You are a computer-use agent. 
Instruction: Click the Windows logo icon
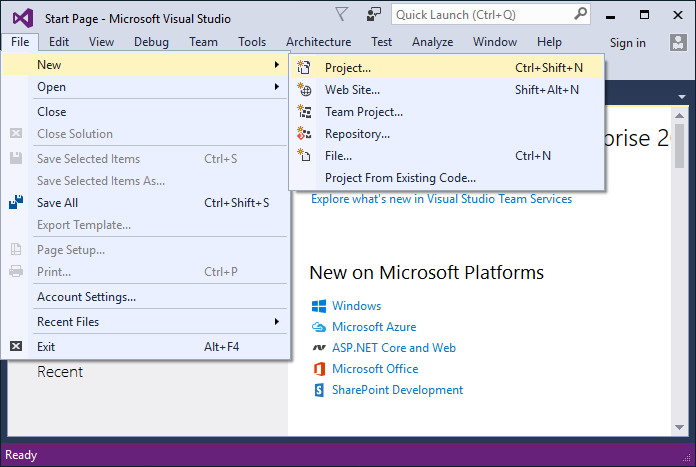click(x=319, y=306)
